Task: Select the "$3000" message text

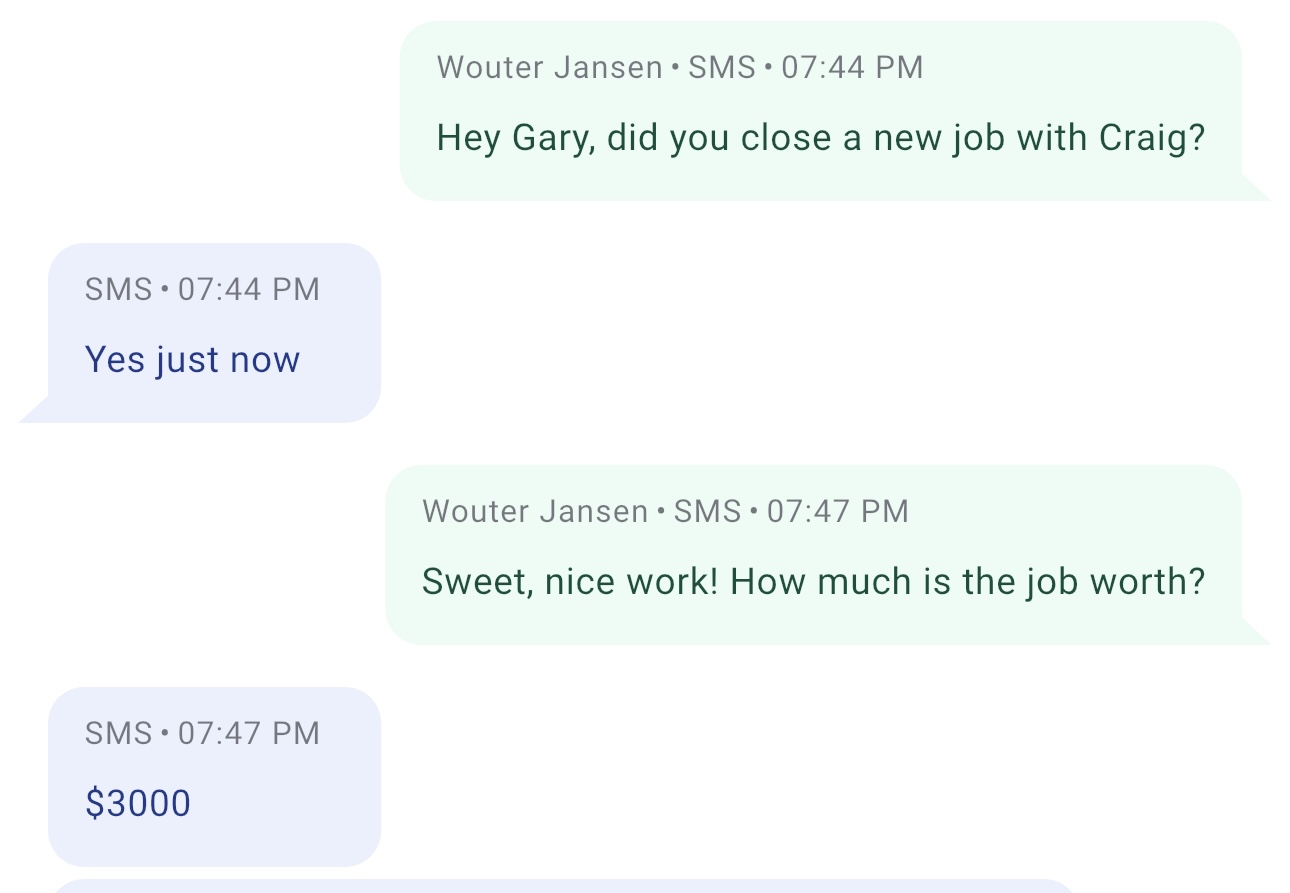Action: (138, 803)
